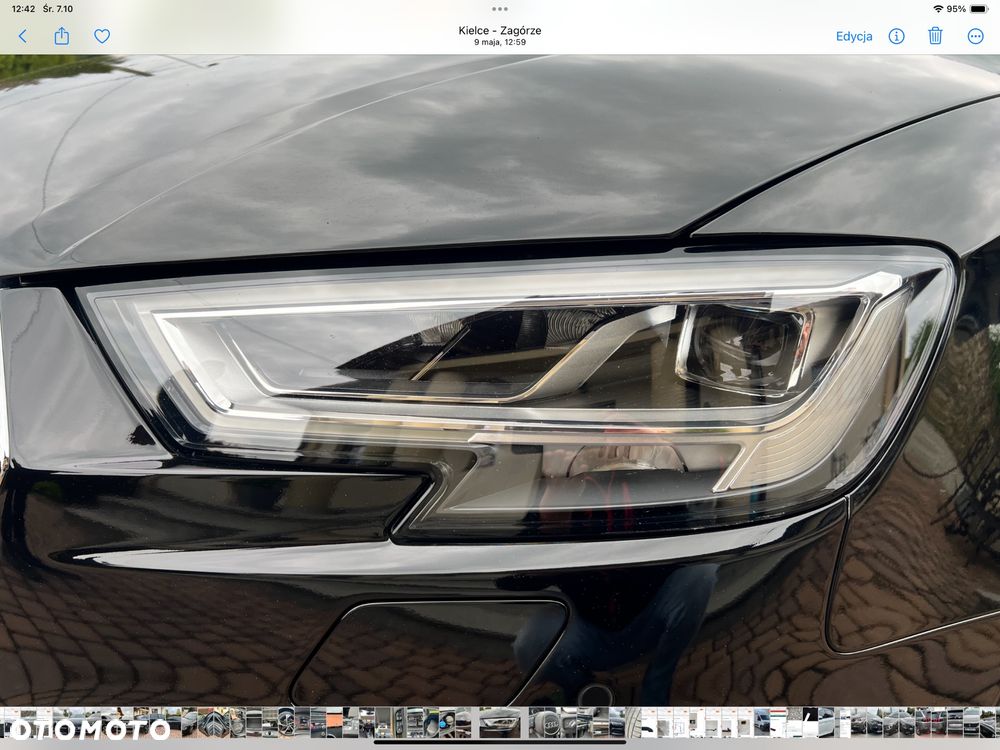Tap the battery icon in the status bar

pyautogui.click(x=979, y=9)
